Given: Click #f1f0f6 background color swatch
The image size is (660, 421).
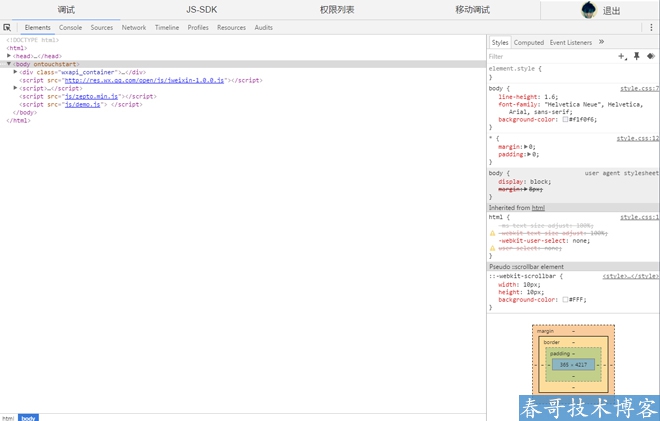Looking at the screenshot, I should click(x=565, y=120).
